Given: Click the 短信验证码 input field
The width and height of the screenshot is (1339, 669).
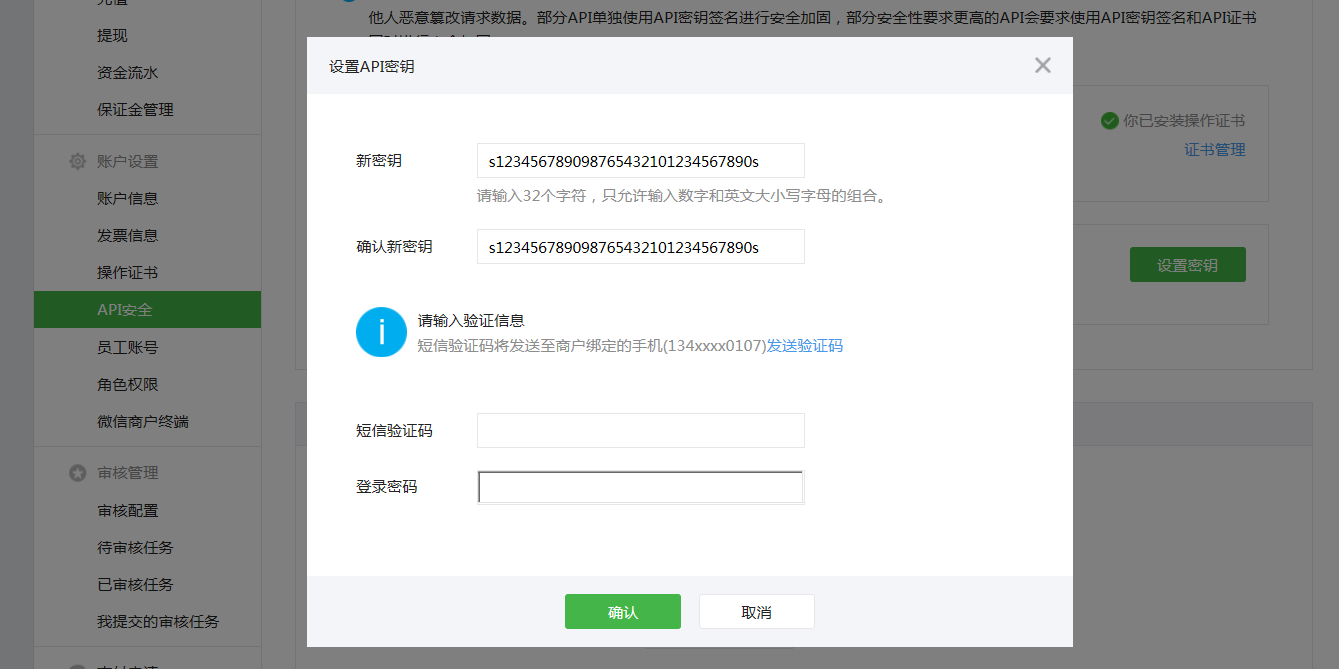Looking at the screenshot, I should pyautogui.click(x=640, y=430).
